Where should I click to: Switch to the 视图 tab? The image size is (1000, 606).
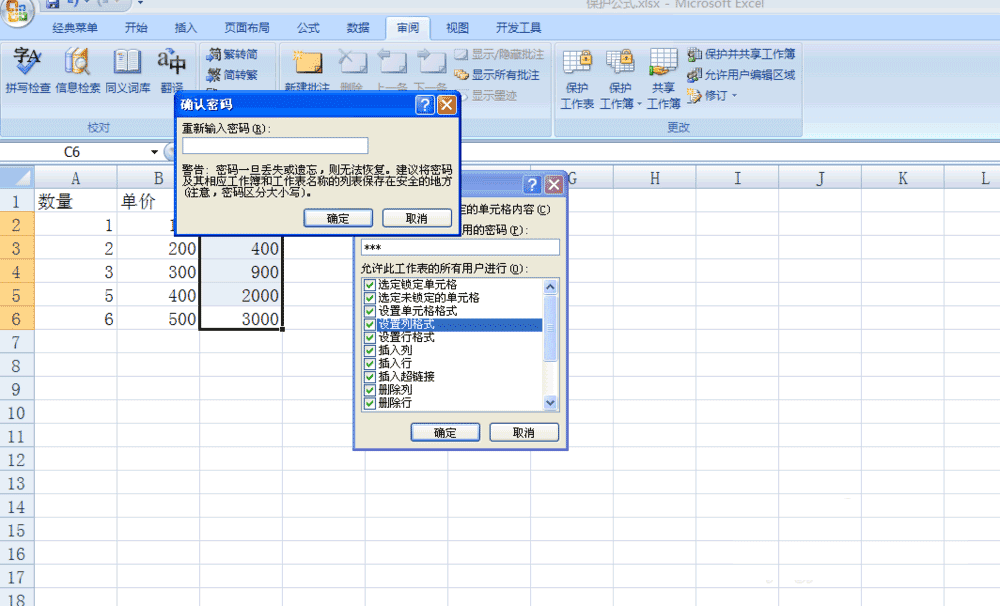click(457, 28)
